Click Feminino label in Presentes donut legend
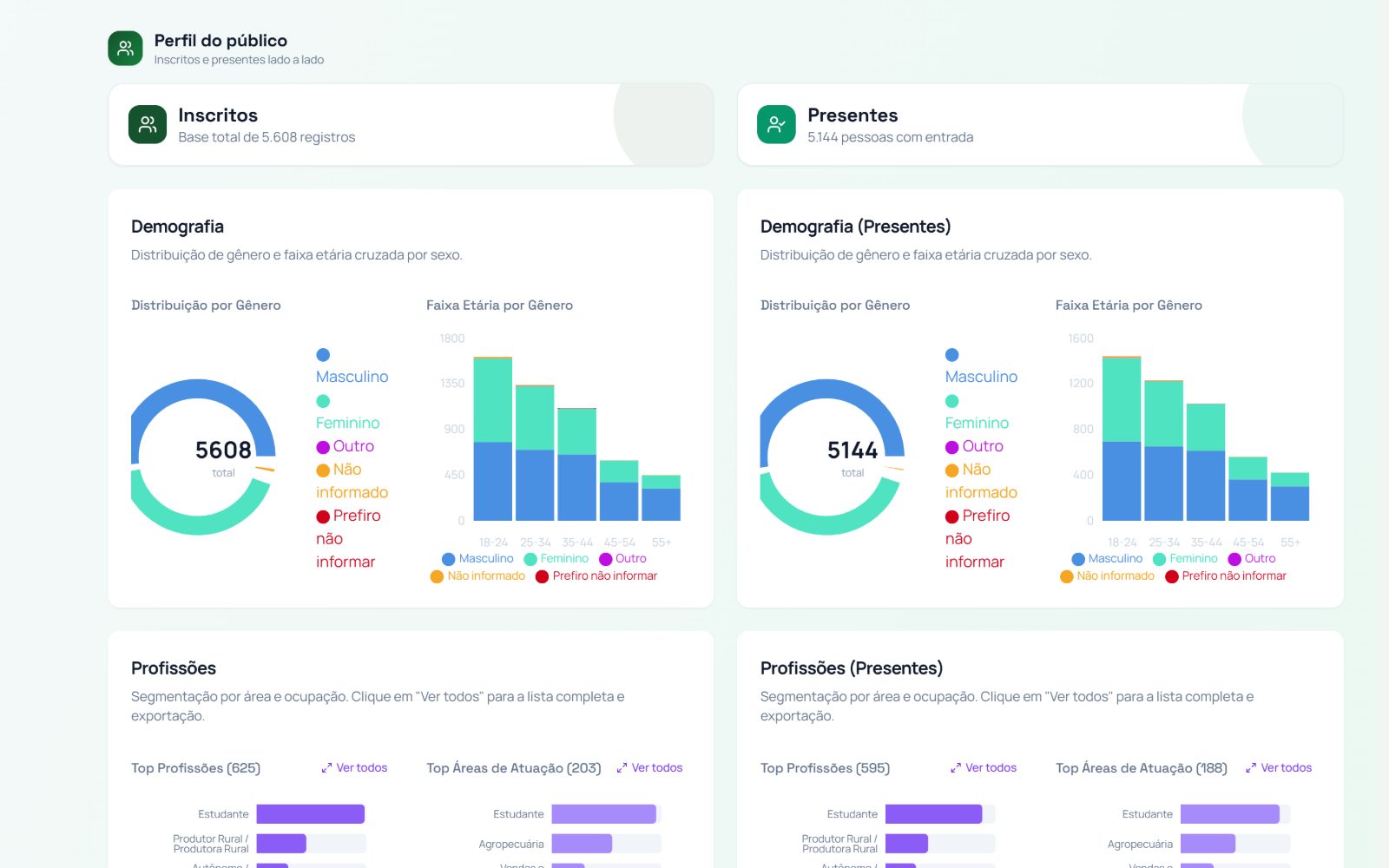This screenshot has height=868, width=1389. tap(977, 423)
